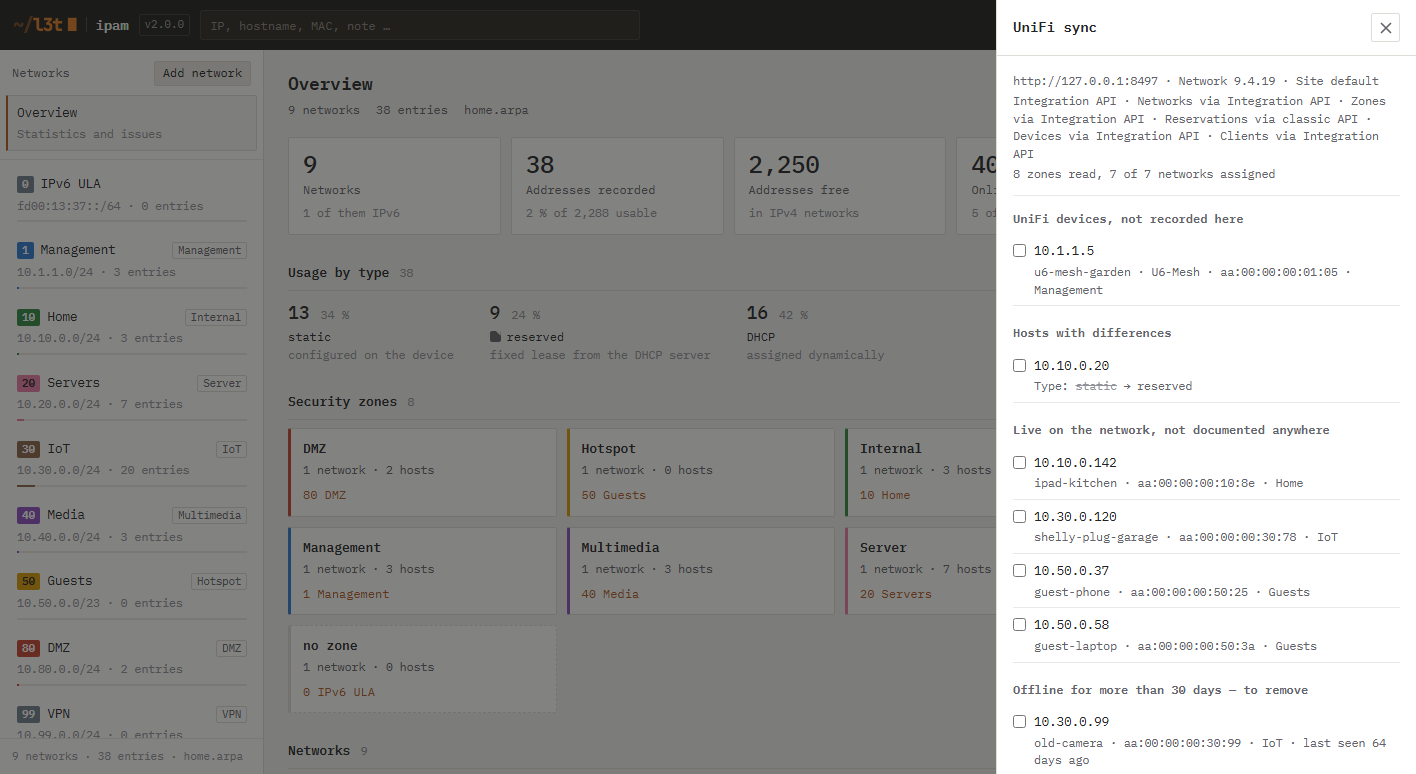
Task: Mark the 10.50.0.37 guest-phone checkbox
Action: click(x=1019, y=570)
